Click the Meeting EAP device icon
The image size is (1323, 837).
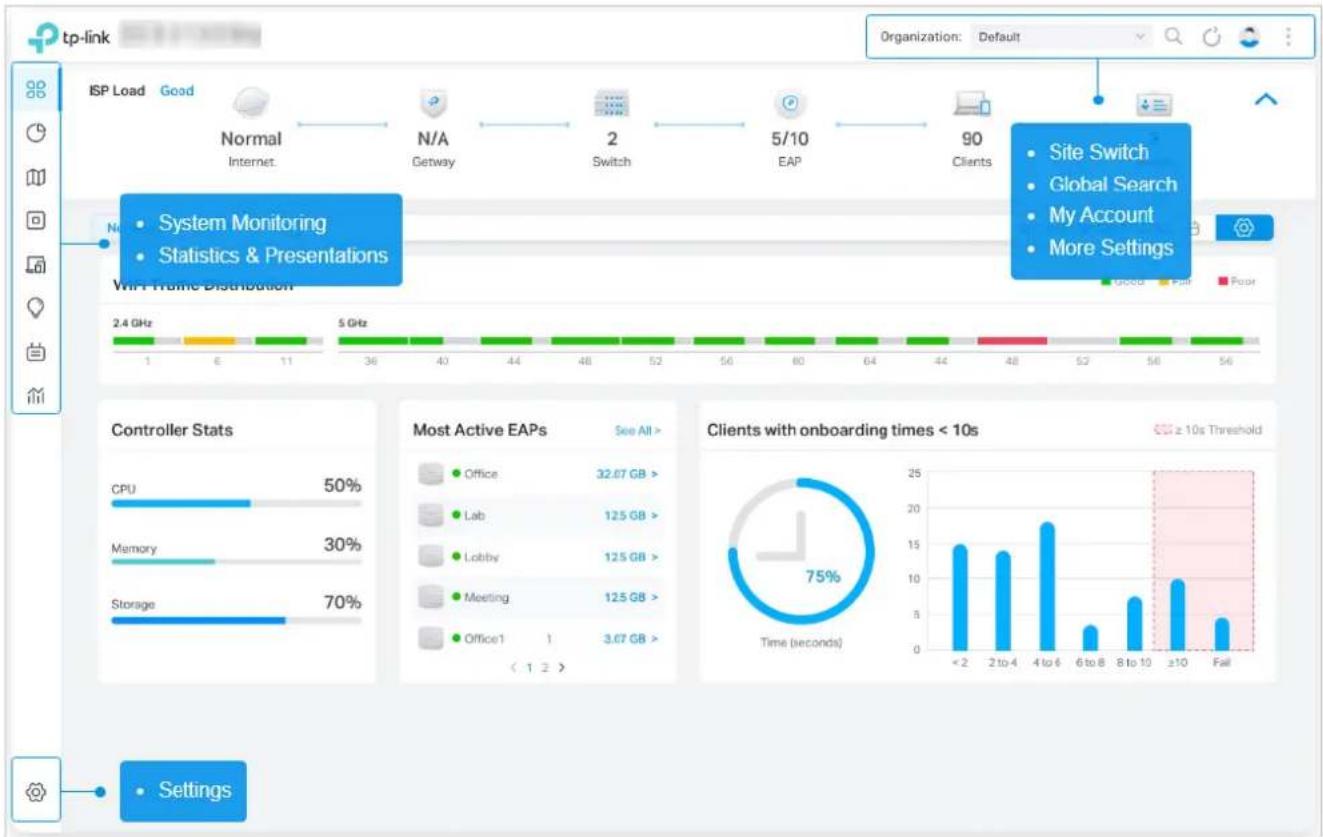(x=431, y=597)
